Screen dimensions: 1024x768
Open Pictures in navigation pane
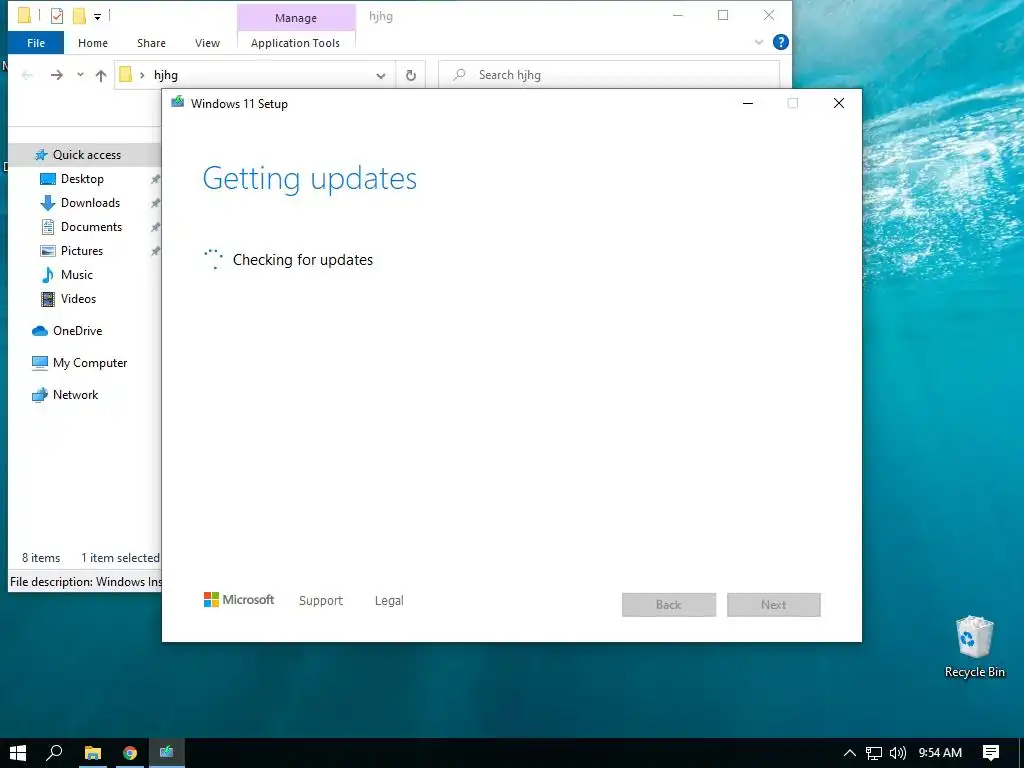(82, 251)
